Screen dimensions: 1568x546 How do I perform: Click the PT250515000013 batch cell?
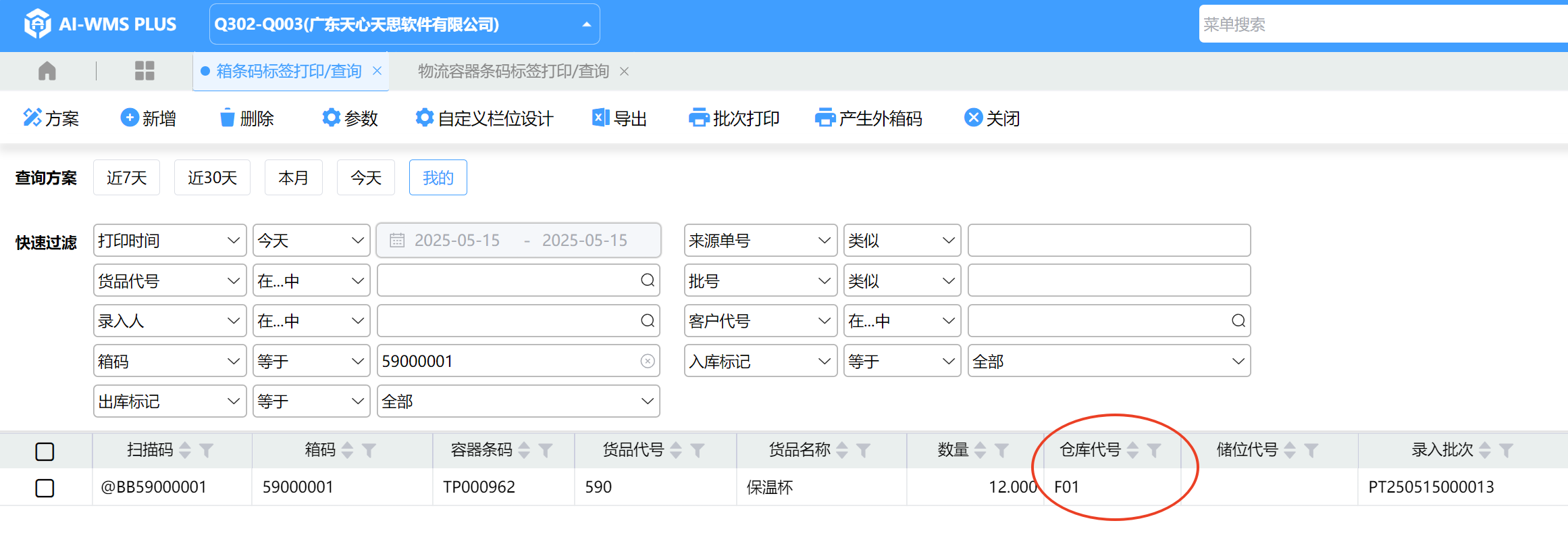(1462, 487)
